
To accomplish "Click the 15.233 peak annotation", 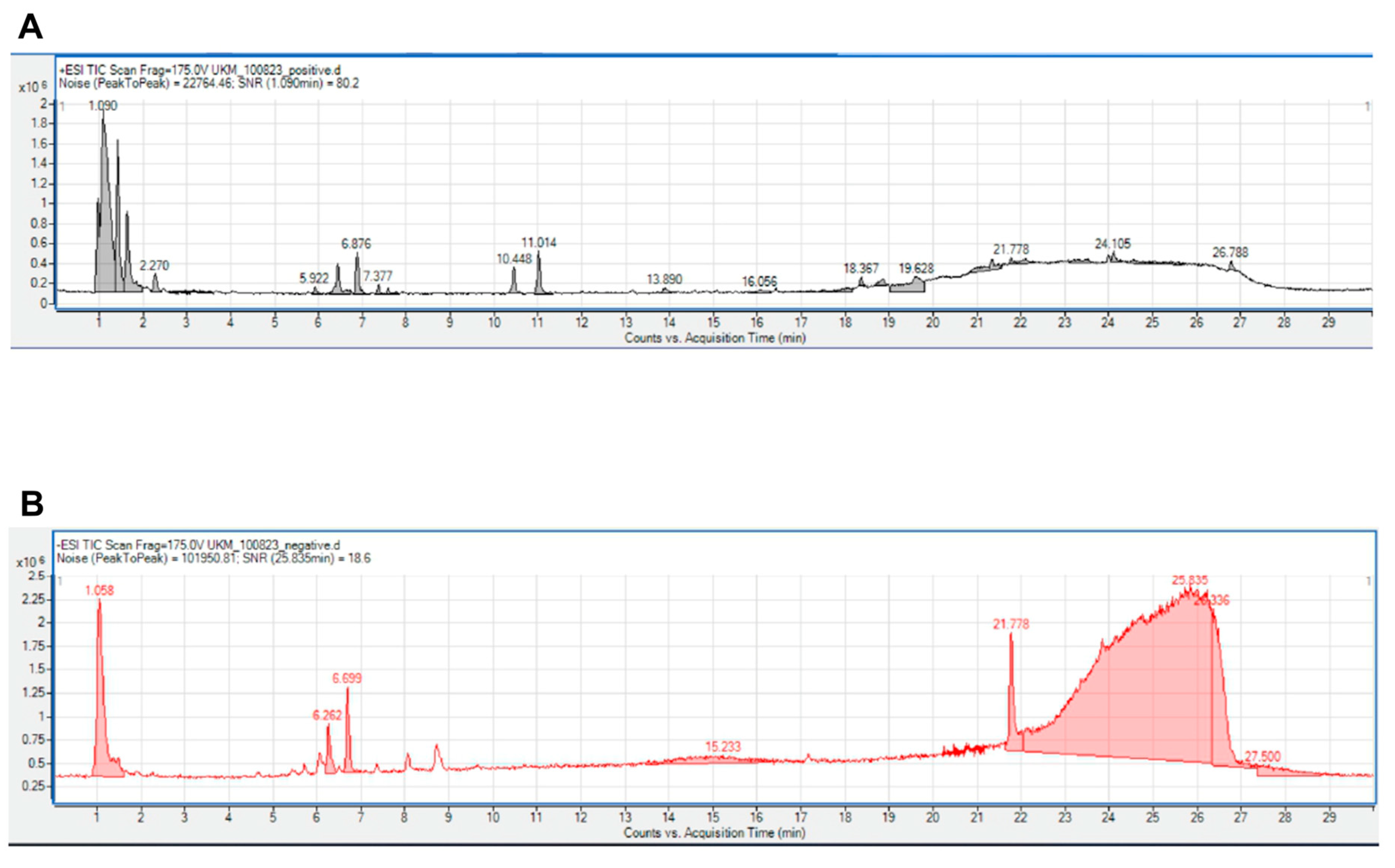I will (x=723, y=747).
